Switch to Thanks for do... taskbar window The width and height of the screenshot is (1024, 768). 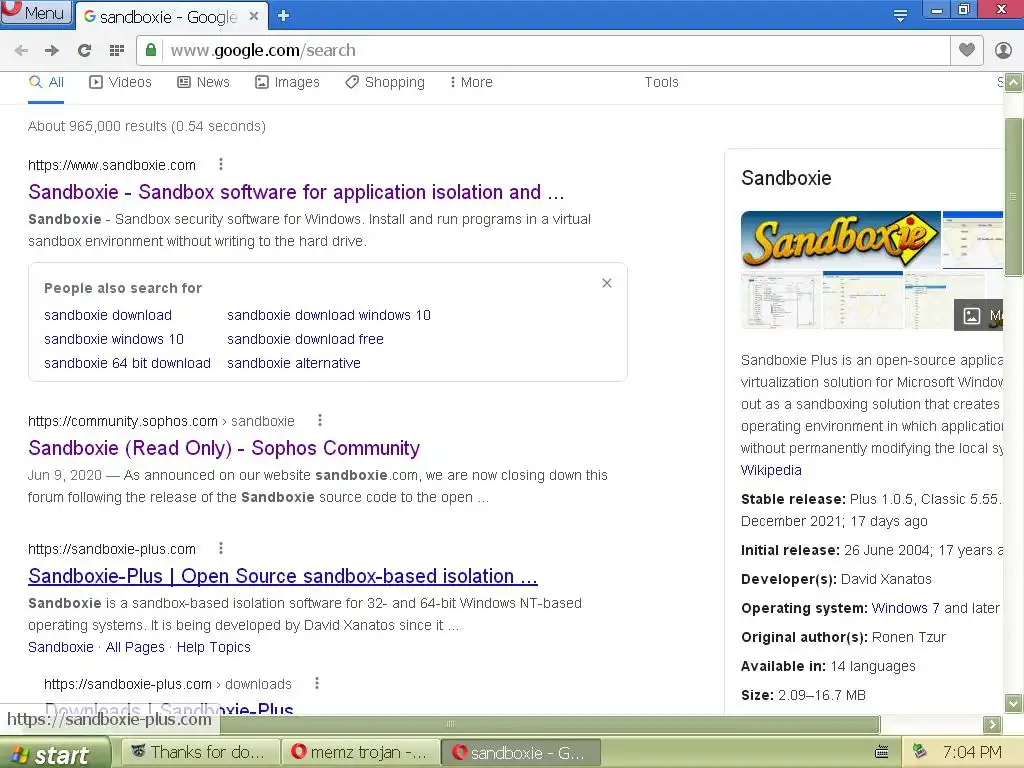pos(199,752)
